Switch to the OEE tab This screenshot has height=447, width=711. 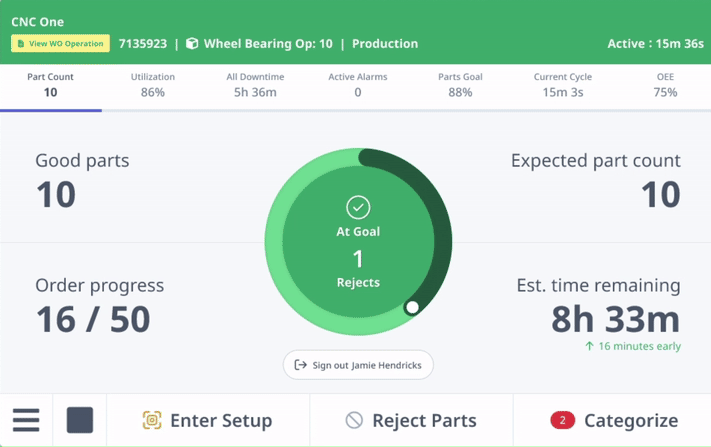click(x=665, y=85)
